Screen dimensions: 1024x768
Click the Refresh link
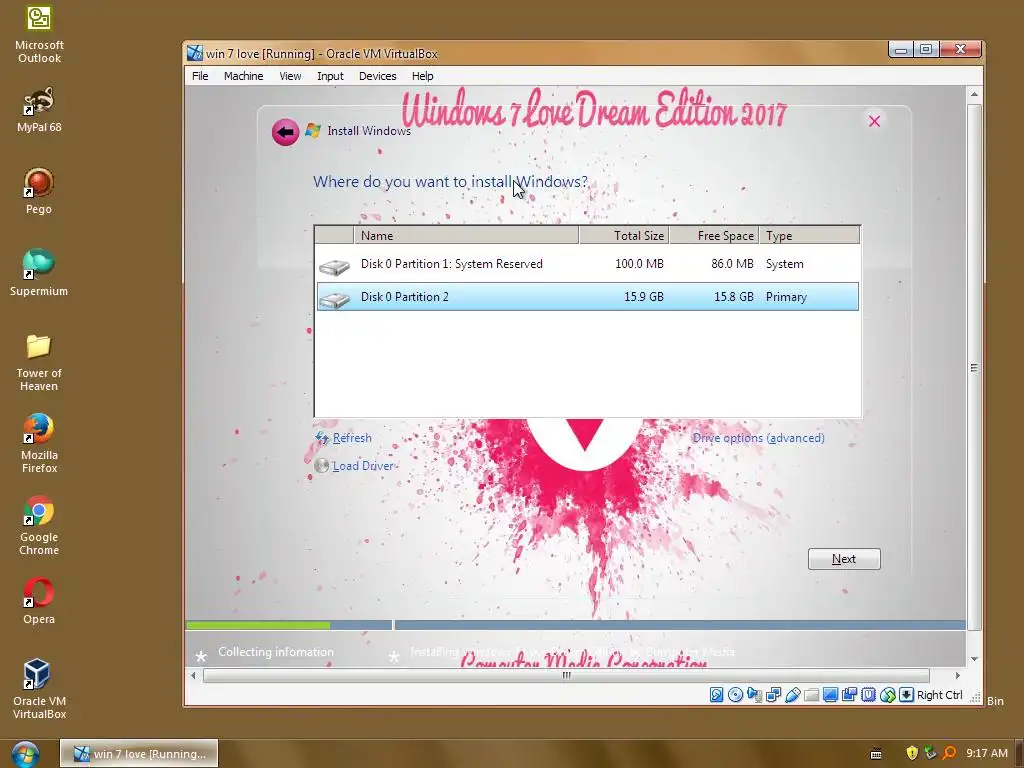tap(352, 438)
